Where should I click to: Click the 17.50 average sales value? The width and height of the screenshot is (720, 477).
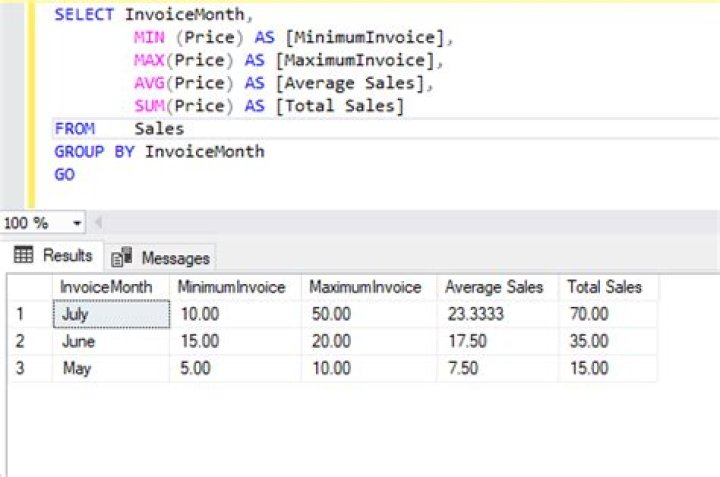pos(467,341)
